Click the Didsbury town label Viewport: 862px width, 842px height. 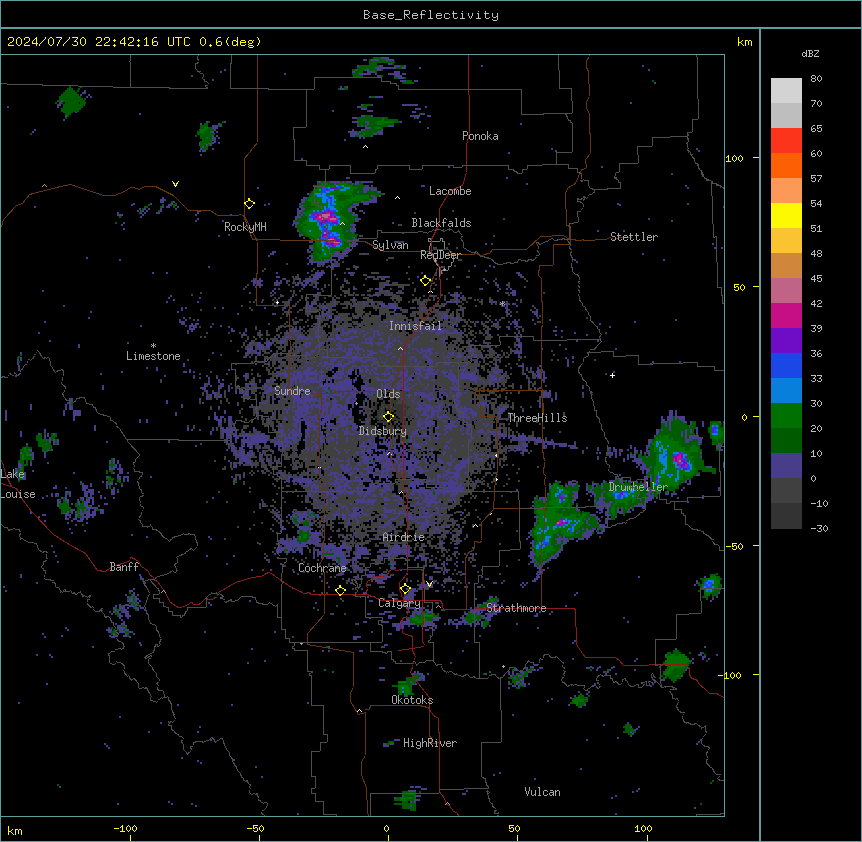(x=383, y=431)
